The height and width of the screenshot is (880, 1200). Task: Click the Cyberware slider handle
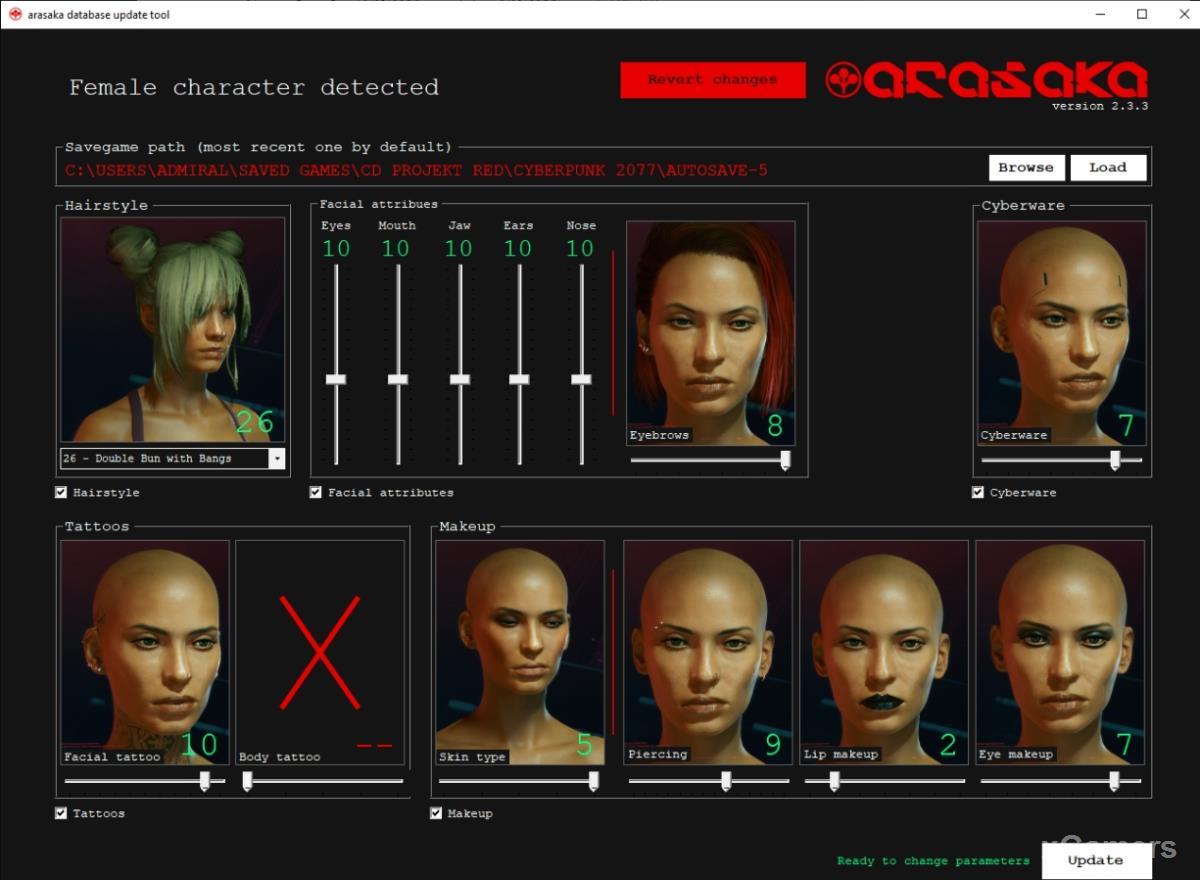(x=1115, y=460)
